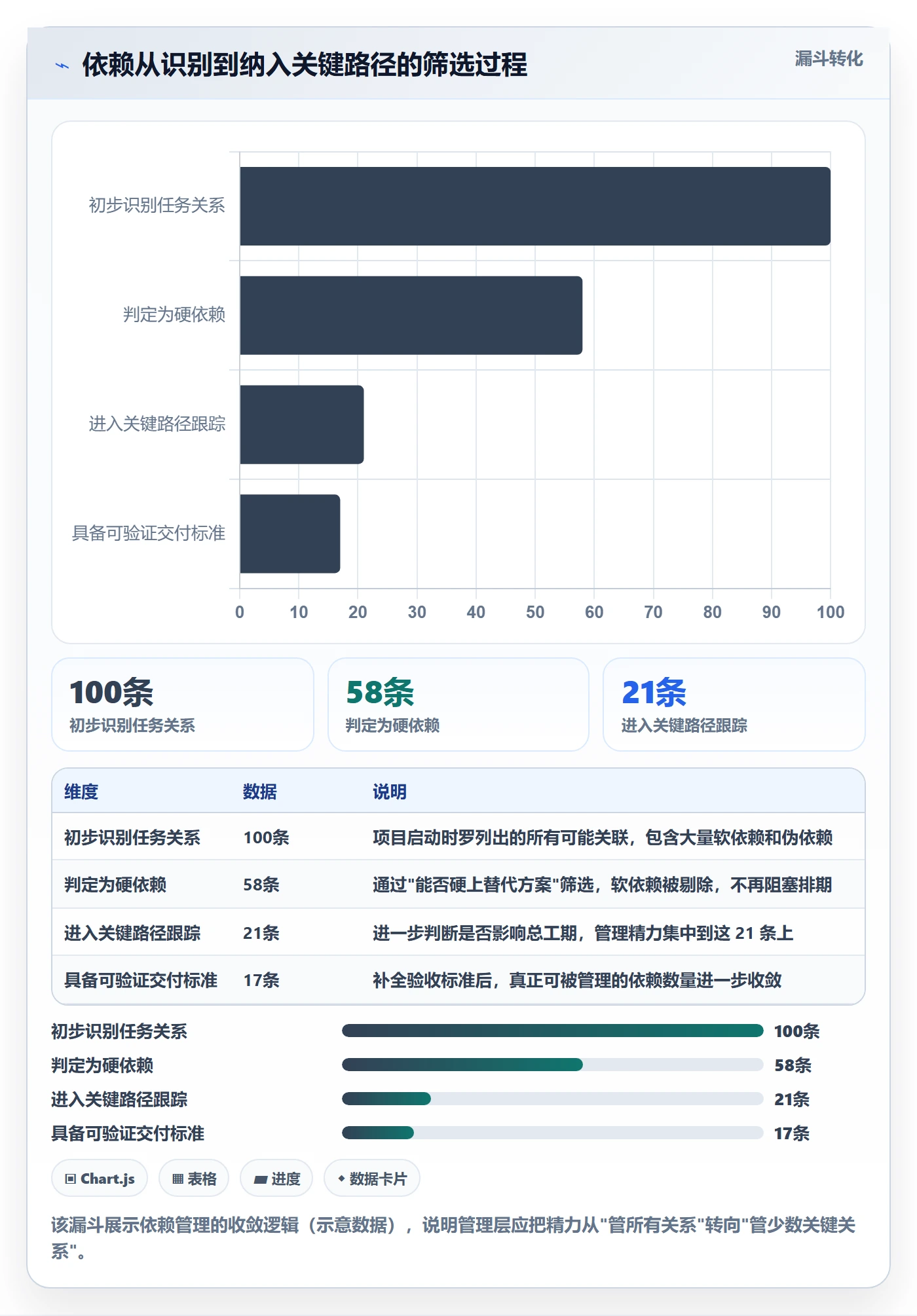Click the lightning icon beside the title
917x1316 pixels.
click(62, 65)
